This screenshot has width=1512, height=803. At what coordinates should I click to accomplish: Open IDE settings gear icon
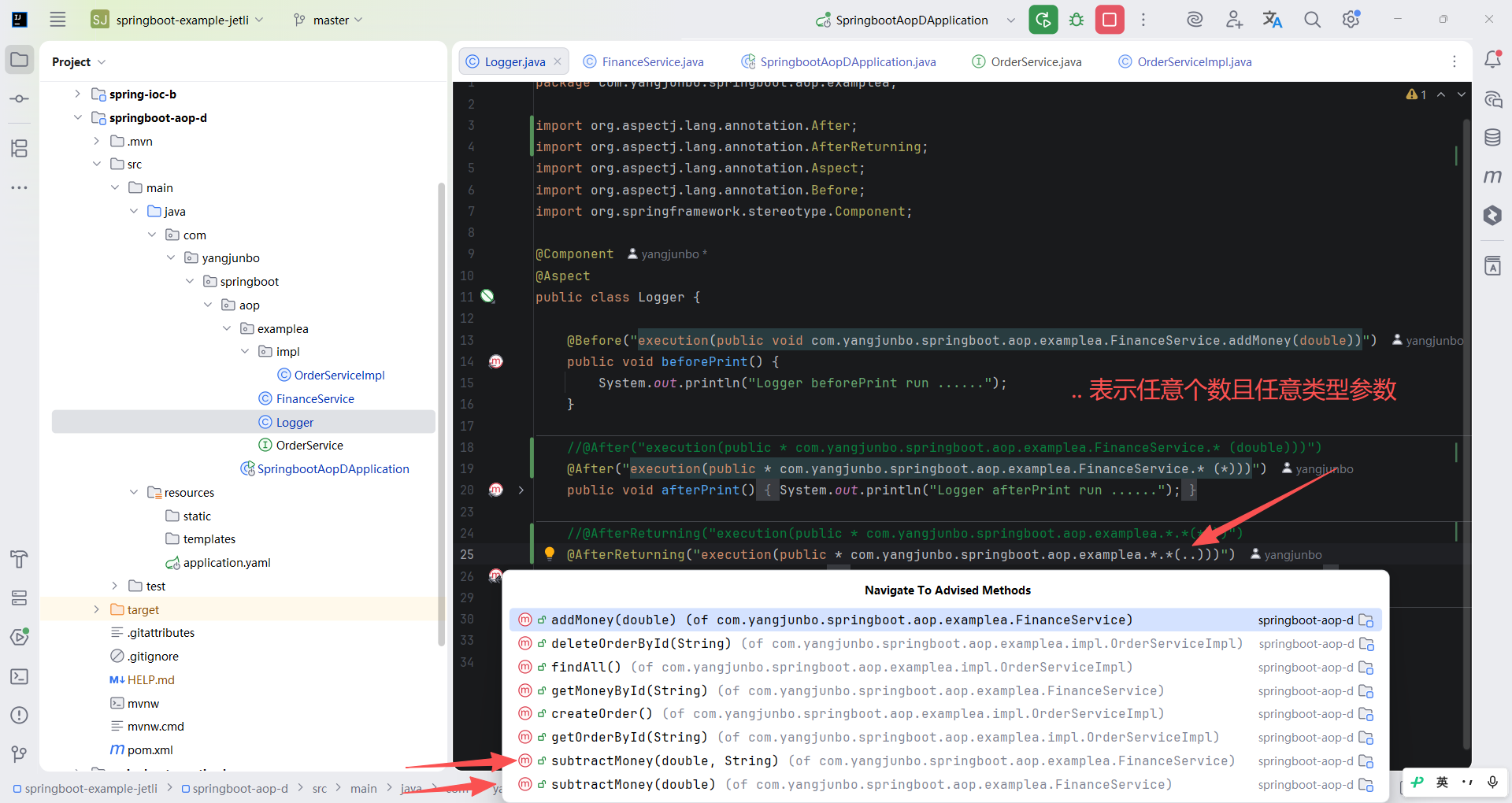tap(1351, 20)
